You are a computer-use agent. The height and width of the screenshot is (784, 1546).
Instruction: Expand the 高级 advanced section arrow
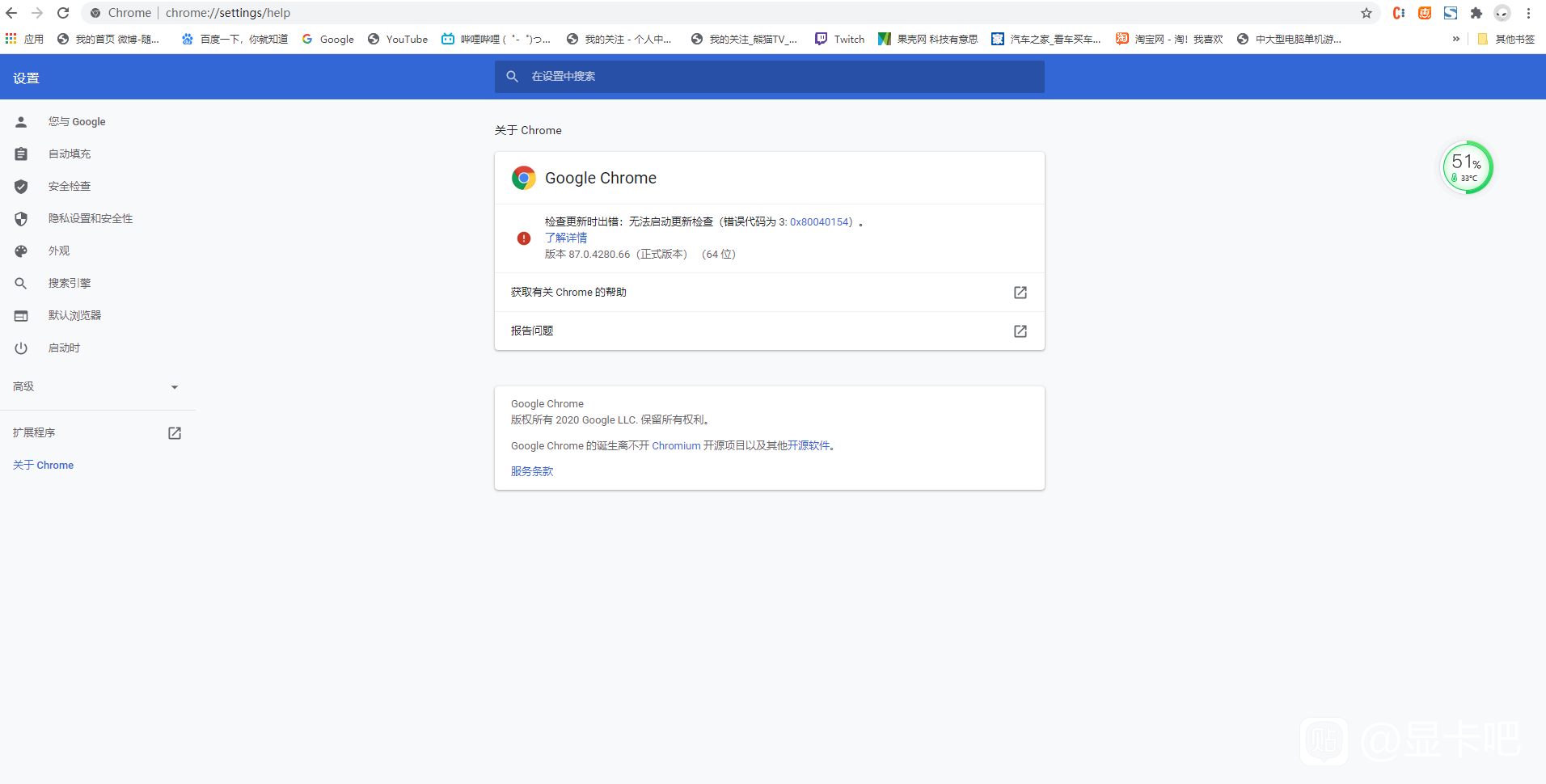click(175, 387)
